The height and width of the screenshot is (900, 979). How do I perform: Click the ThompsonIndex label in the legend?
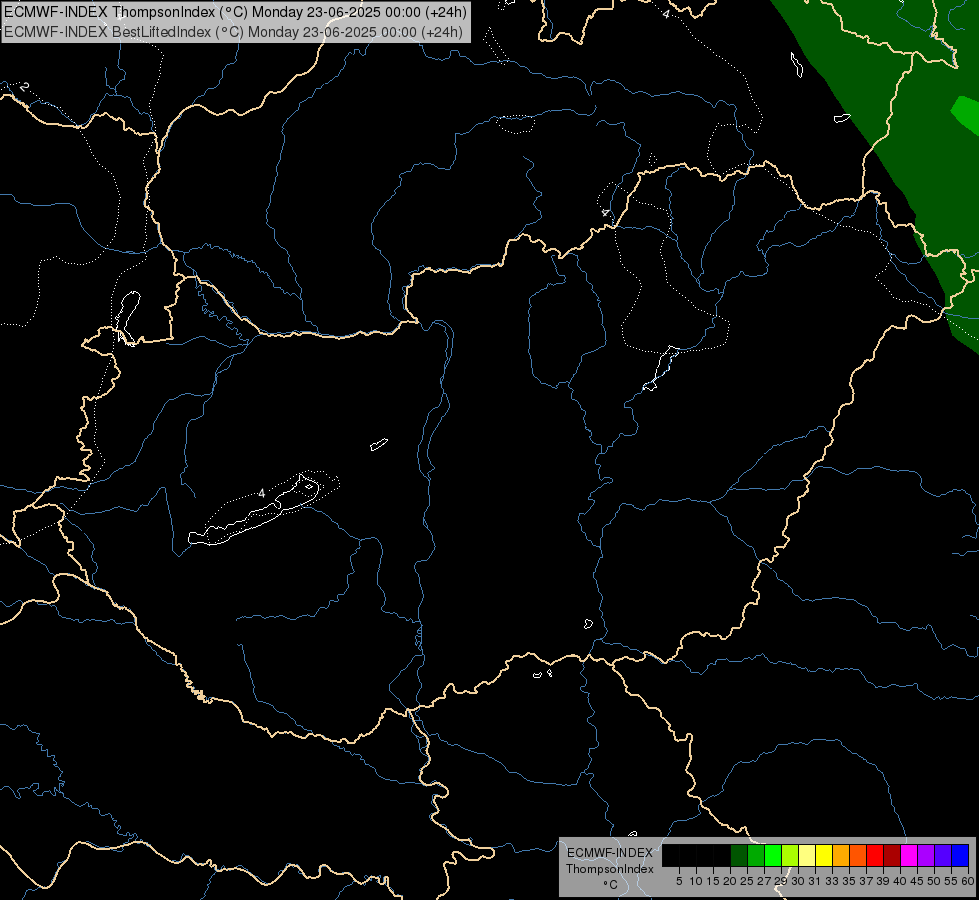[x=610, y=869]
